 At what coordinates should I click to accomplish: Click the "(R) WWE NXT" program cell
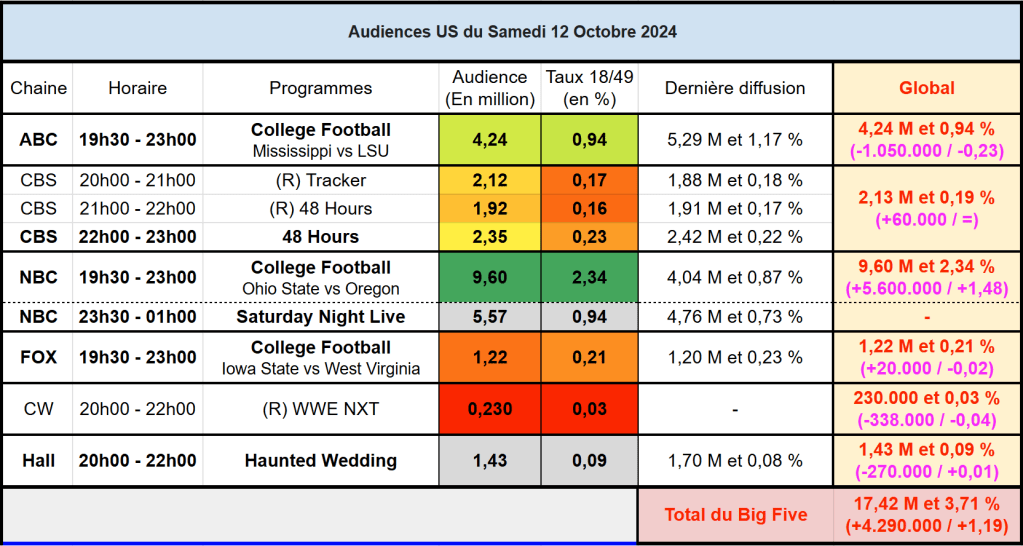(320, 410)
